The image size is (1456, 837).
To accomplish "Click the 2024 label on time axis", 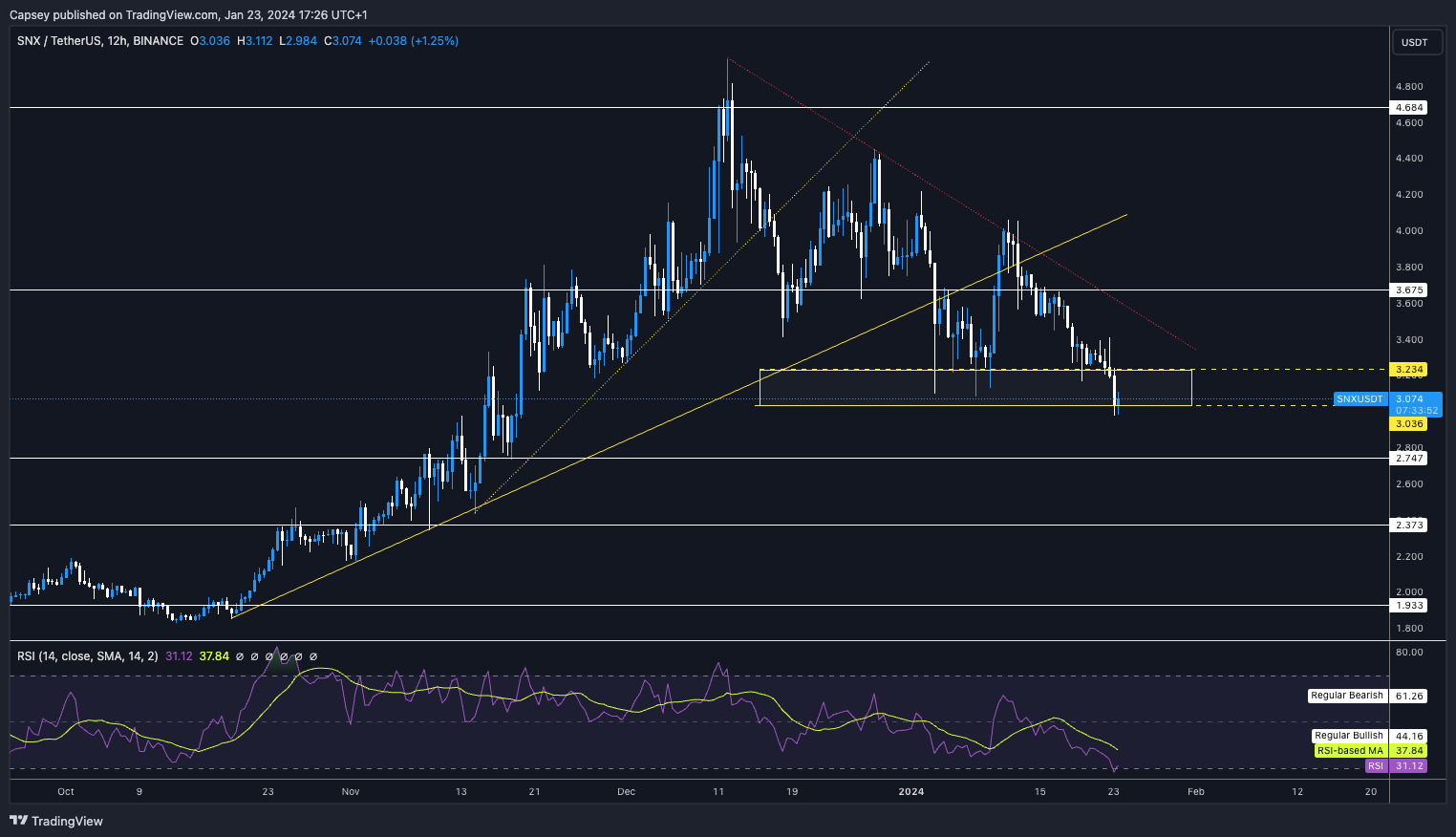I will [x=911, y=791].
